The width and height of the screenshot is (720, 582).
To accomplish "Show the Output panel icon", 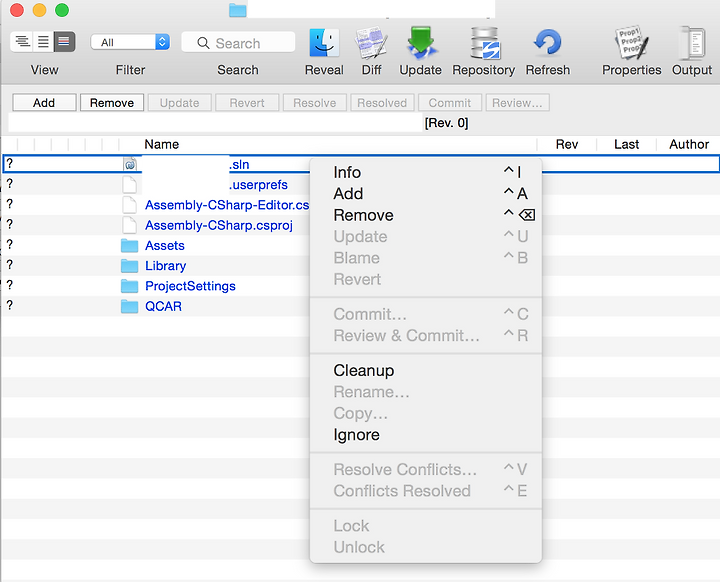I will point(692,43).
